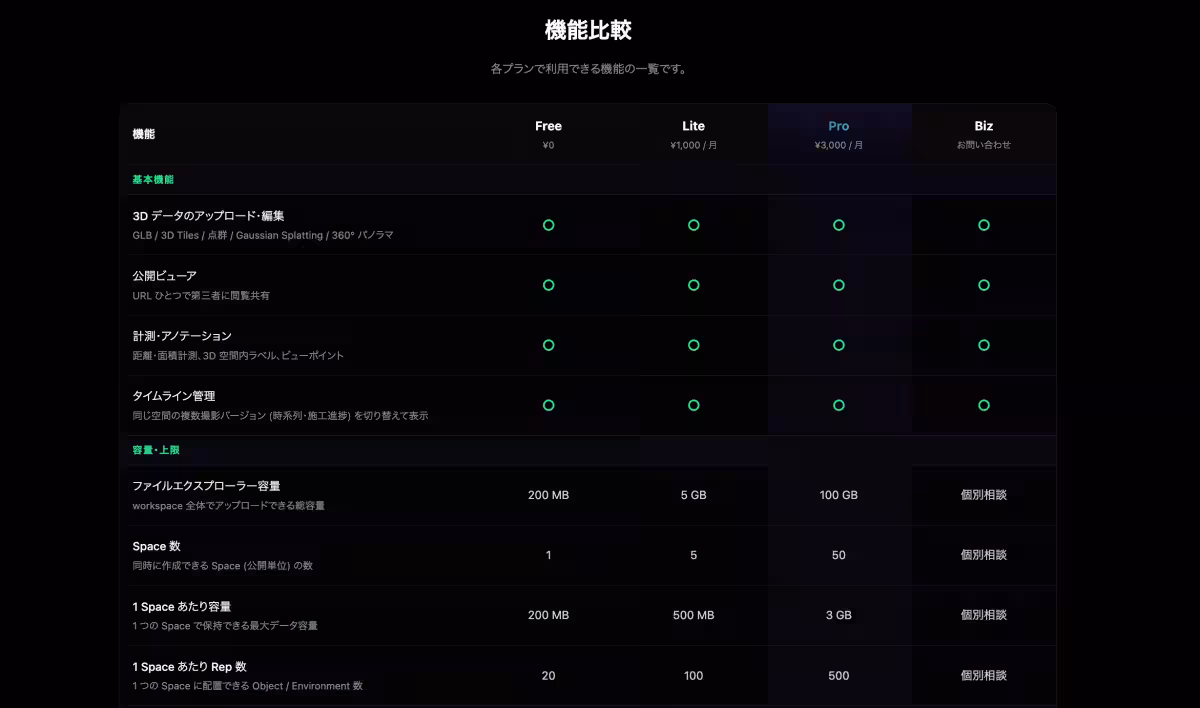Click the Pro plan column header

point(838,126)
